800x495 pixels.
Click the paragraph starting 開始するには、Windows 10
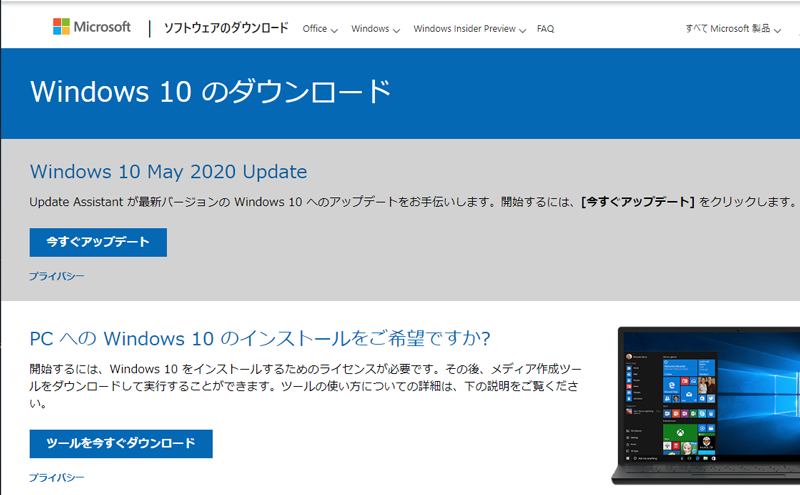(305, 386)
